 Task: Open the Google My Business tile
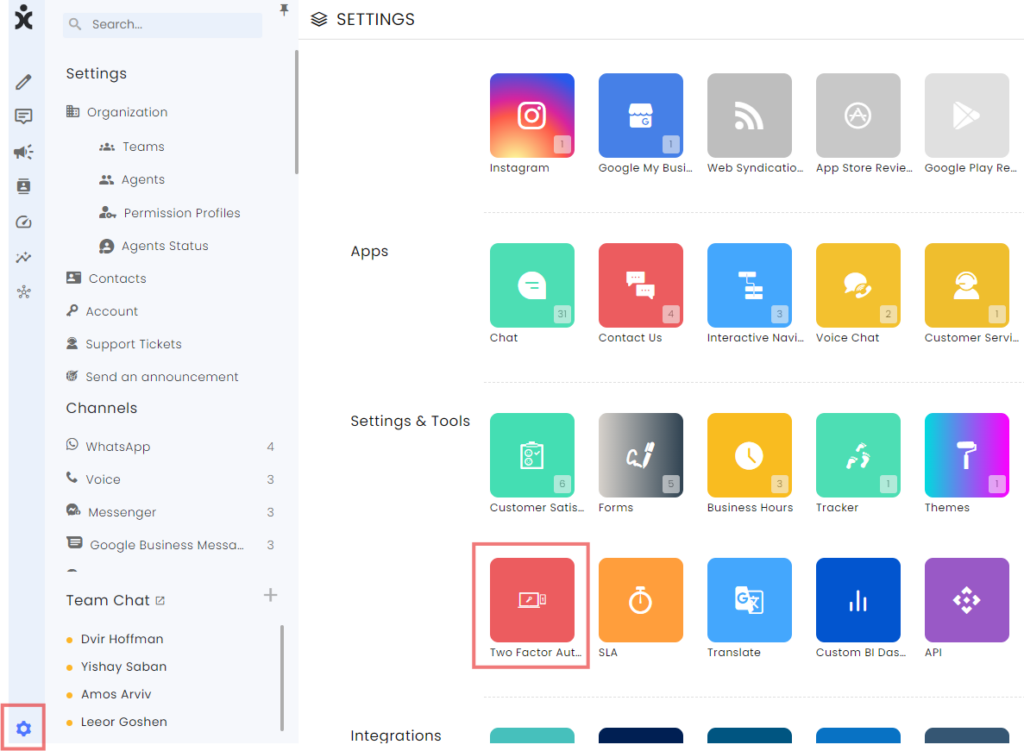pyautogui.click(x=640, y=116)
